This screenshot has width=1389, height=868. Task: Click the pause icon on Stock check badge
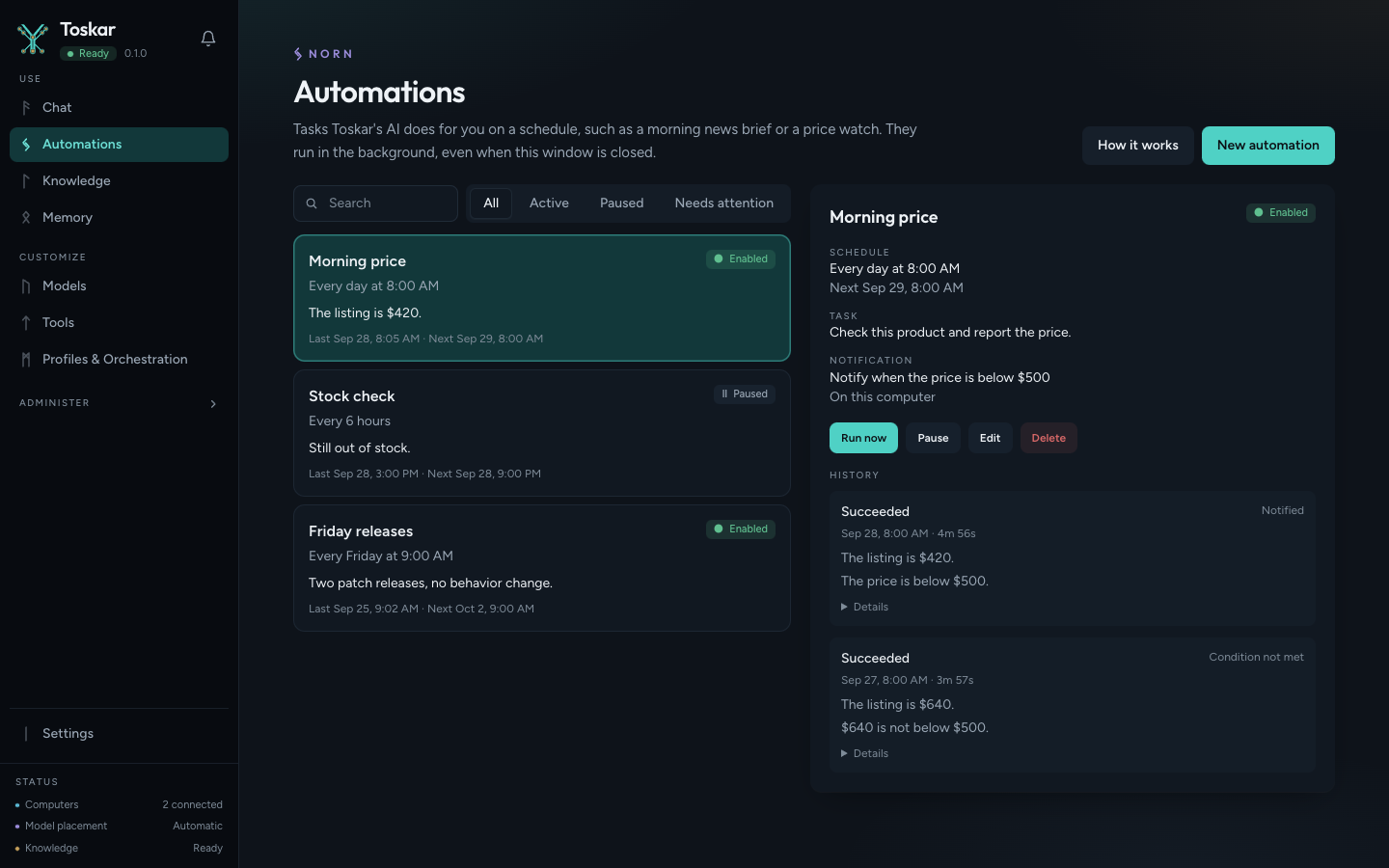(x=724, y=393)
